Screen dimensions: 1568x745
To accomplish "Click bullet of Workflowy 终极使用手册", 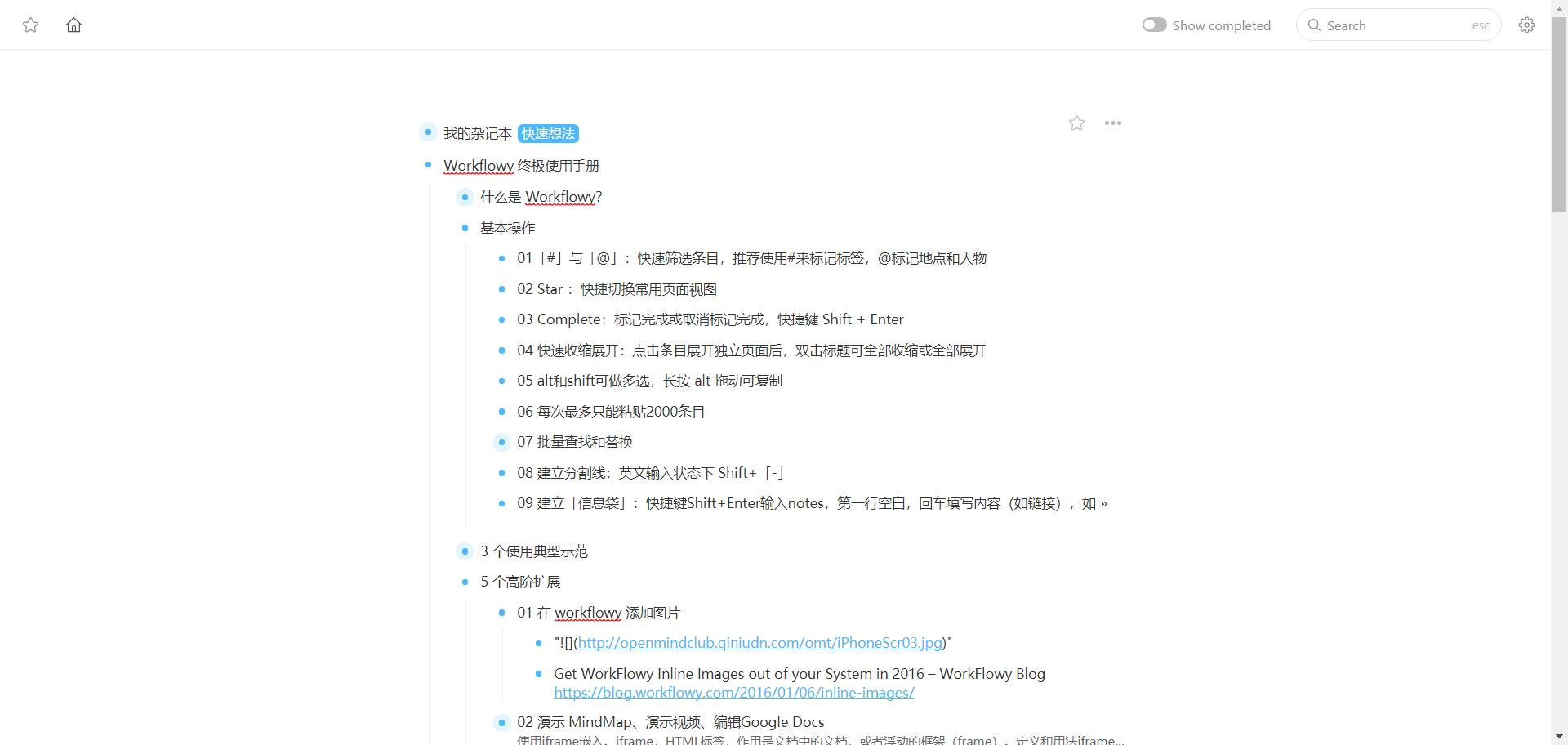I will pyautogui.click(x=428, y=165).
